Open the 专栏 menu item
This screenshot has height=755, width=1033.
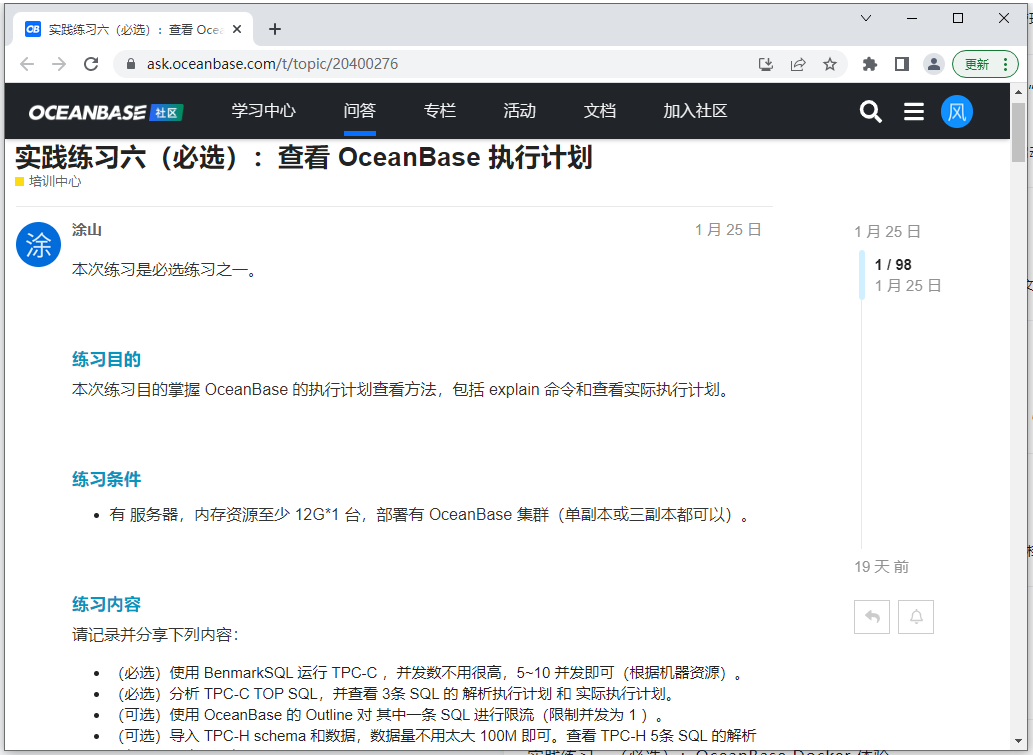click(x=439, y=111)
